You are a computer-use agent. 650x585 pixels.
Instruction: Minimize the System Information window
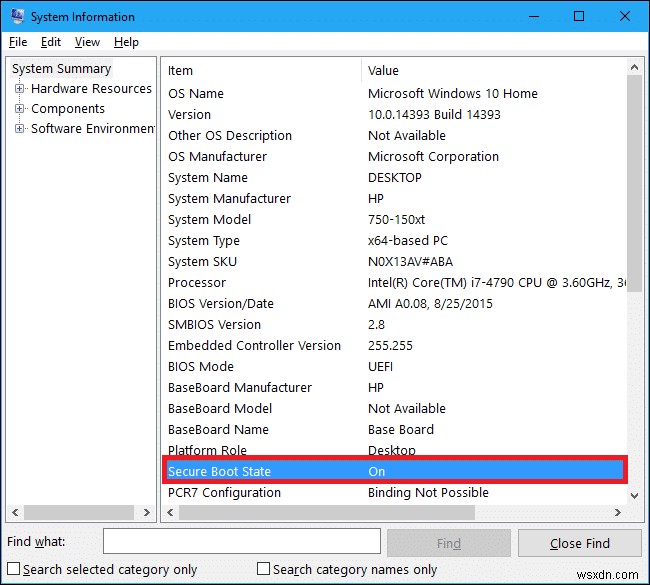(x=534, y=17)
